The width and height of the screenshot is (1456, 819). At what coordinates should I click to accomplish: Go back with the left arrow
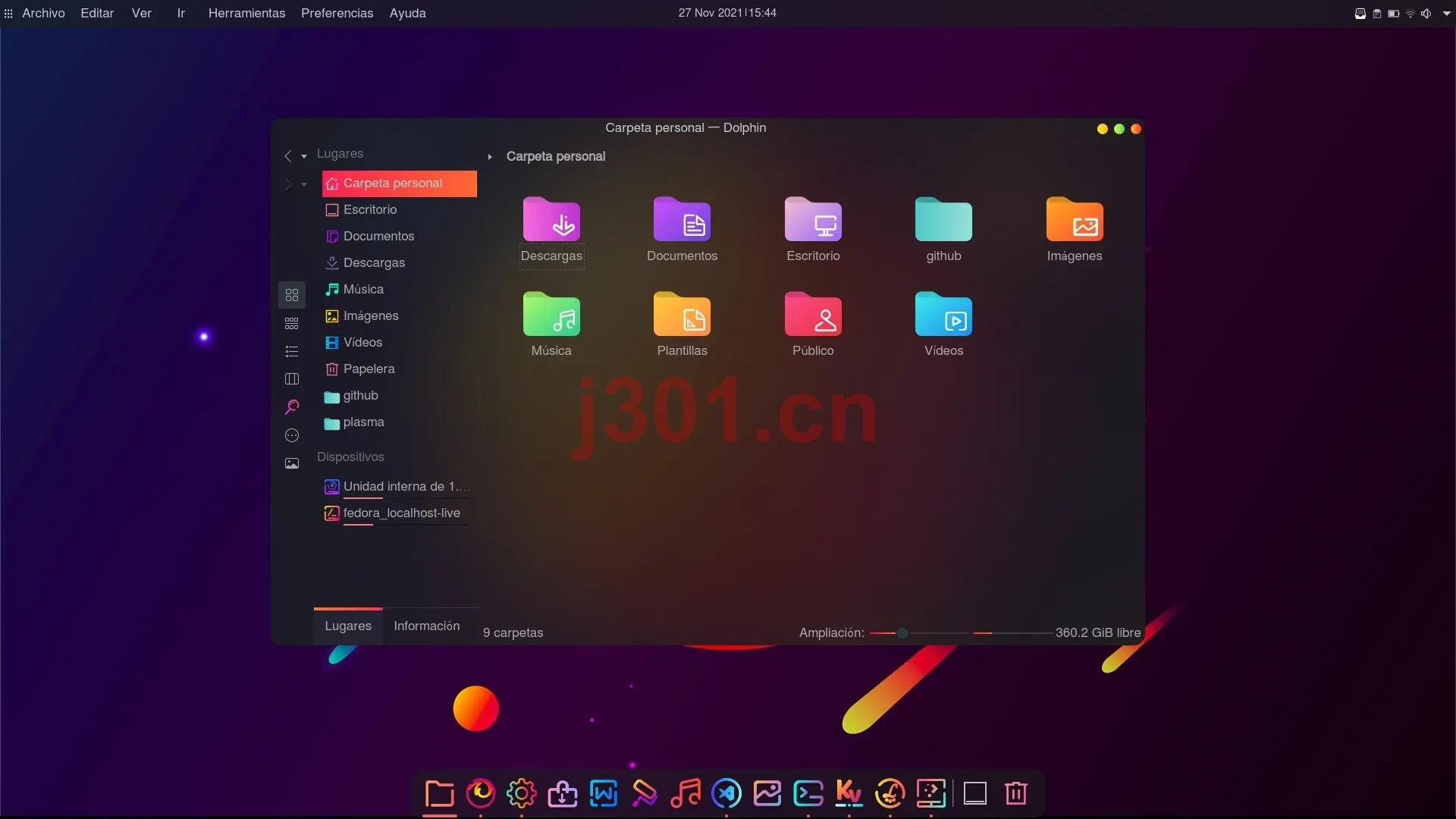pyautogui.click(x=288, y=156)
